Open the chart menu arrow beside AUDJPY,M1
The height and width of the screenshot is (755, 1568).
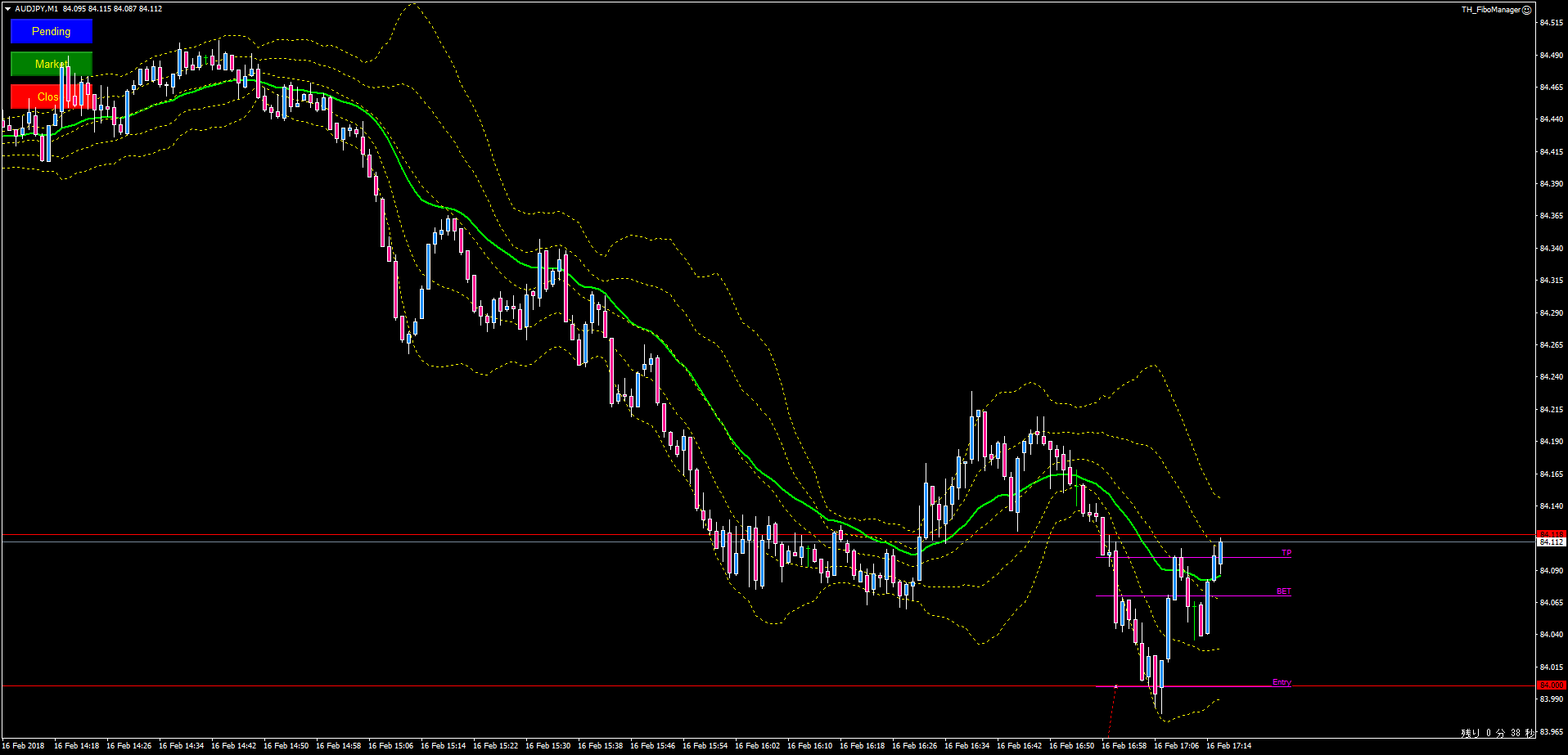coord(7,9)
